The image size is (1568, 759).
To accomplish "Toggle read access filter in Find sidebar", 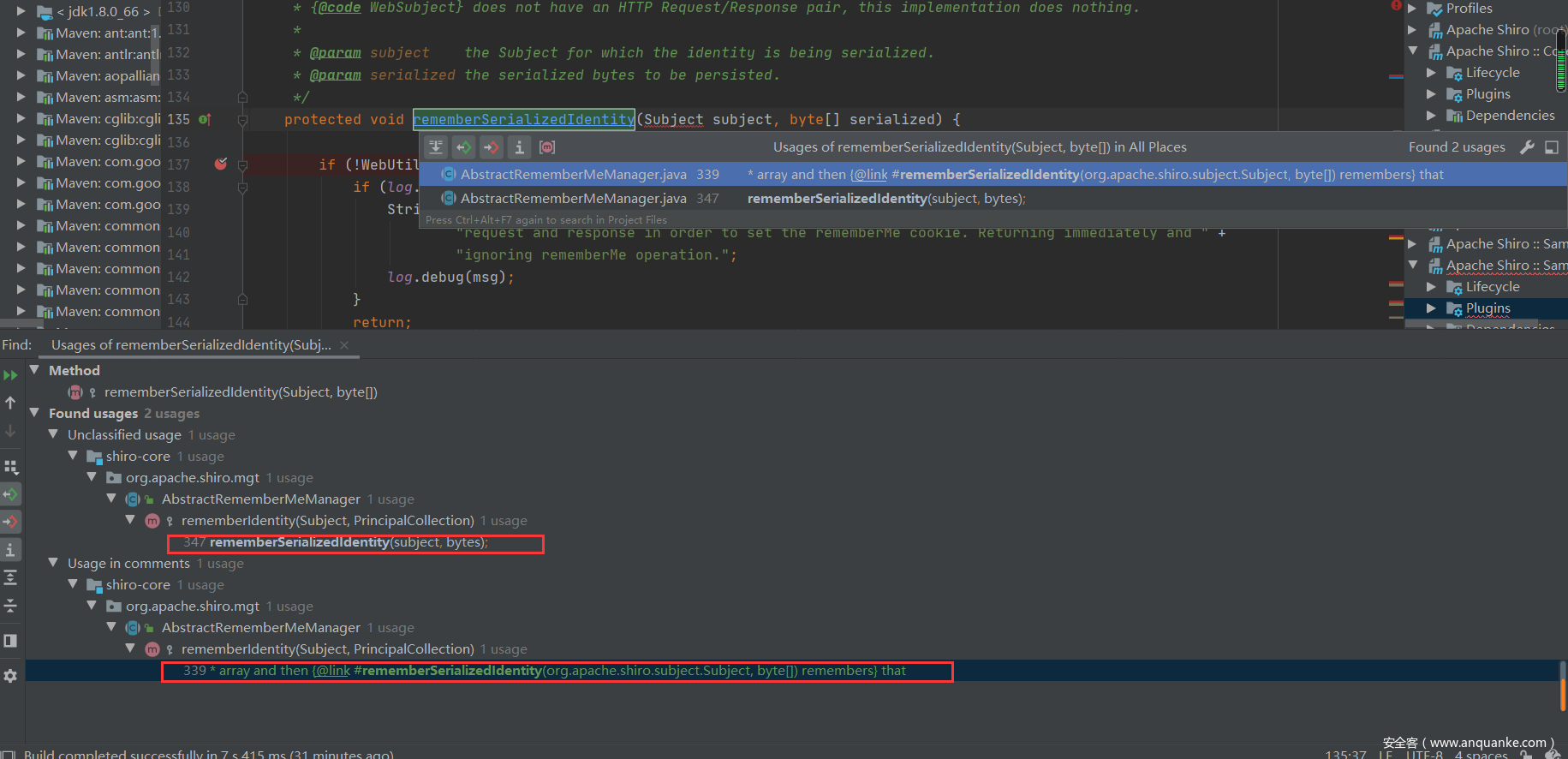I will click(x=10, y=494).
